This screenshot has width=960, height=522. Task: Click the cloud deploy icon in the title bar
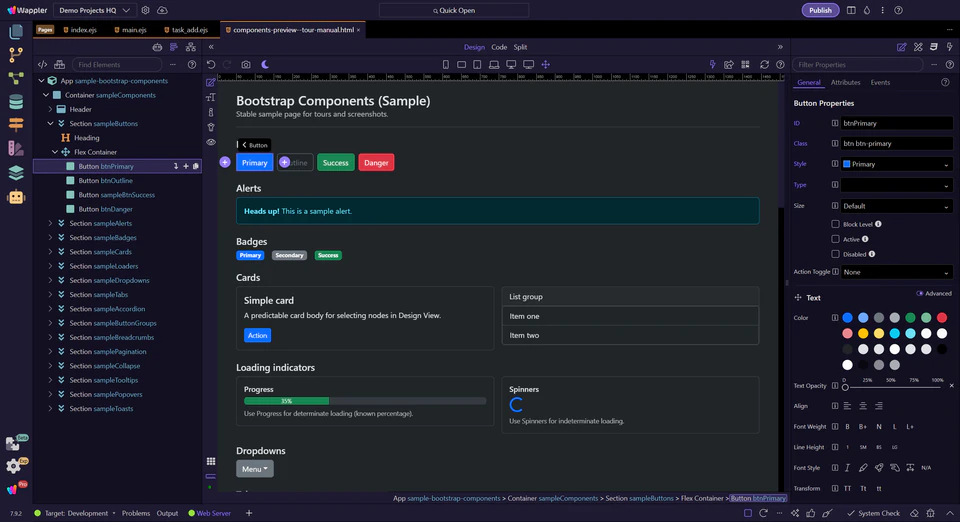tap(162, 10)
